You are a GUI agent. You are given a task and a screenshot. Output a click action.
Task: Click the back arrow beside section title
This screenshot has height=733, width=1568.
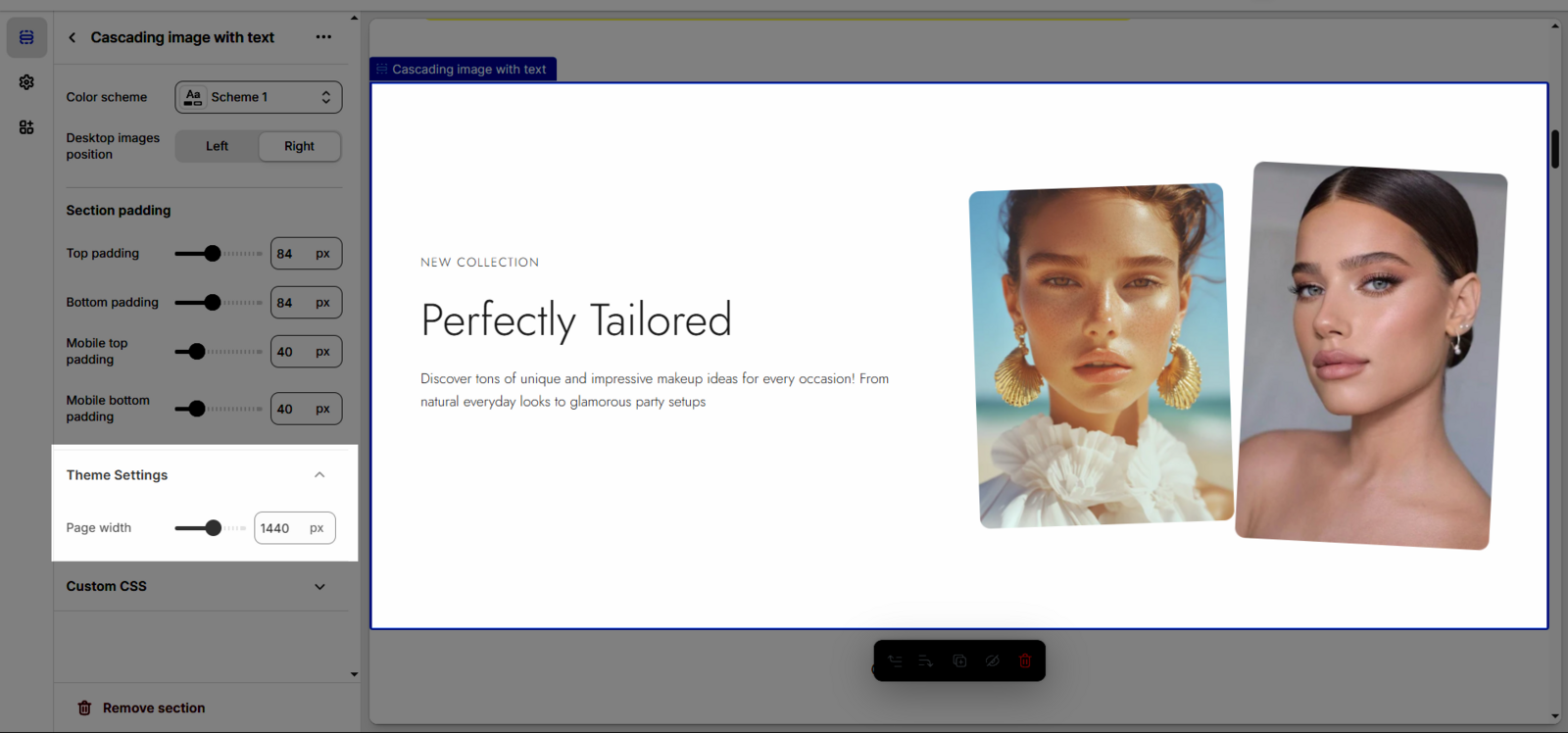72,37
